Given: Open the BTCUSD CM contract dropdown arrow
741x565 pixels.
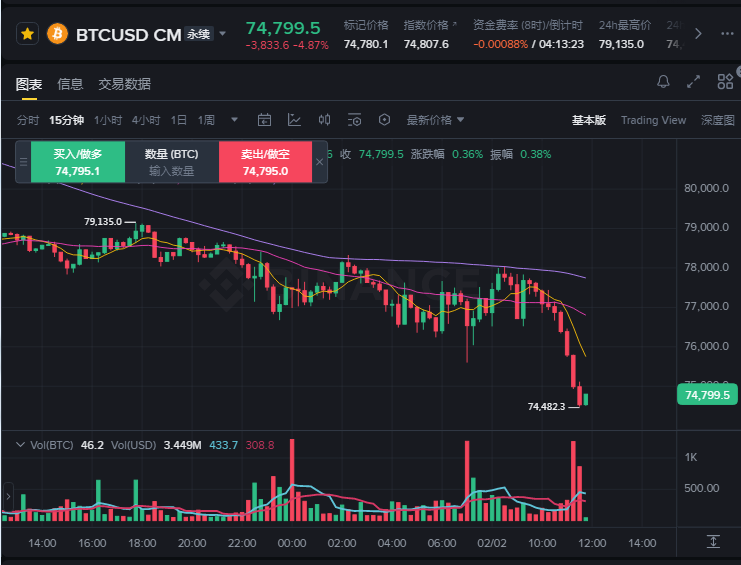Looking at the screenshot, I should (x=223, y=34).
